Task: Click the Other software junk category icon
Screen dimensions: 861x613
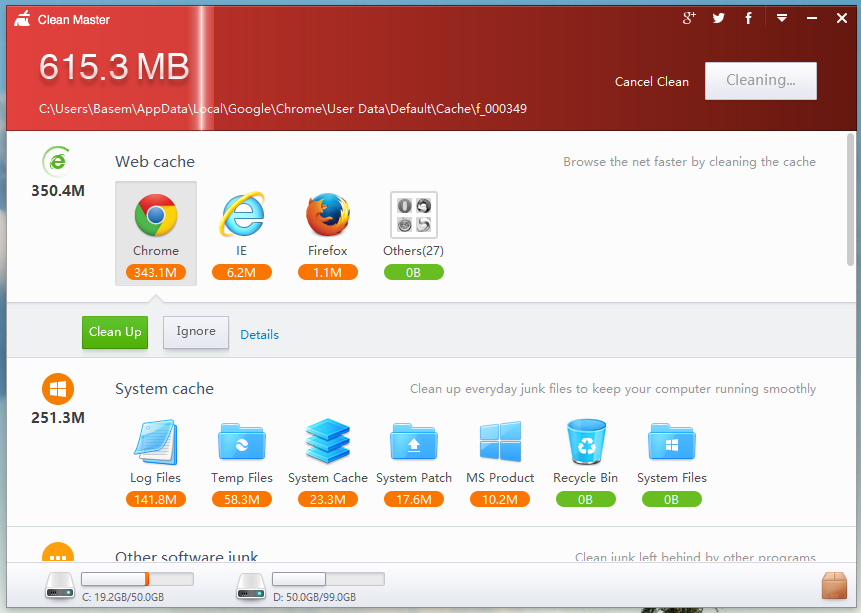Action: [x=58, y=552]
